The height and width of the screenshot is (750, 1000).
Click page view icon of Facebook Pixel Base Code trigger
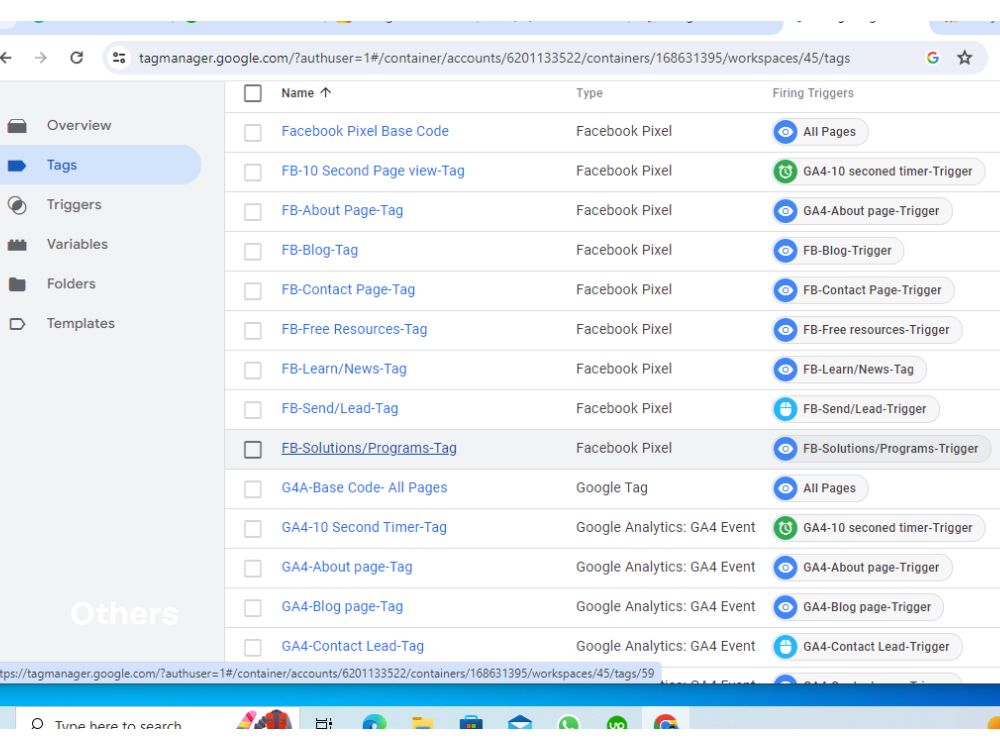(x=785, y=132)
